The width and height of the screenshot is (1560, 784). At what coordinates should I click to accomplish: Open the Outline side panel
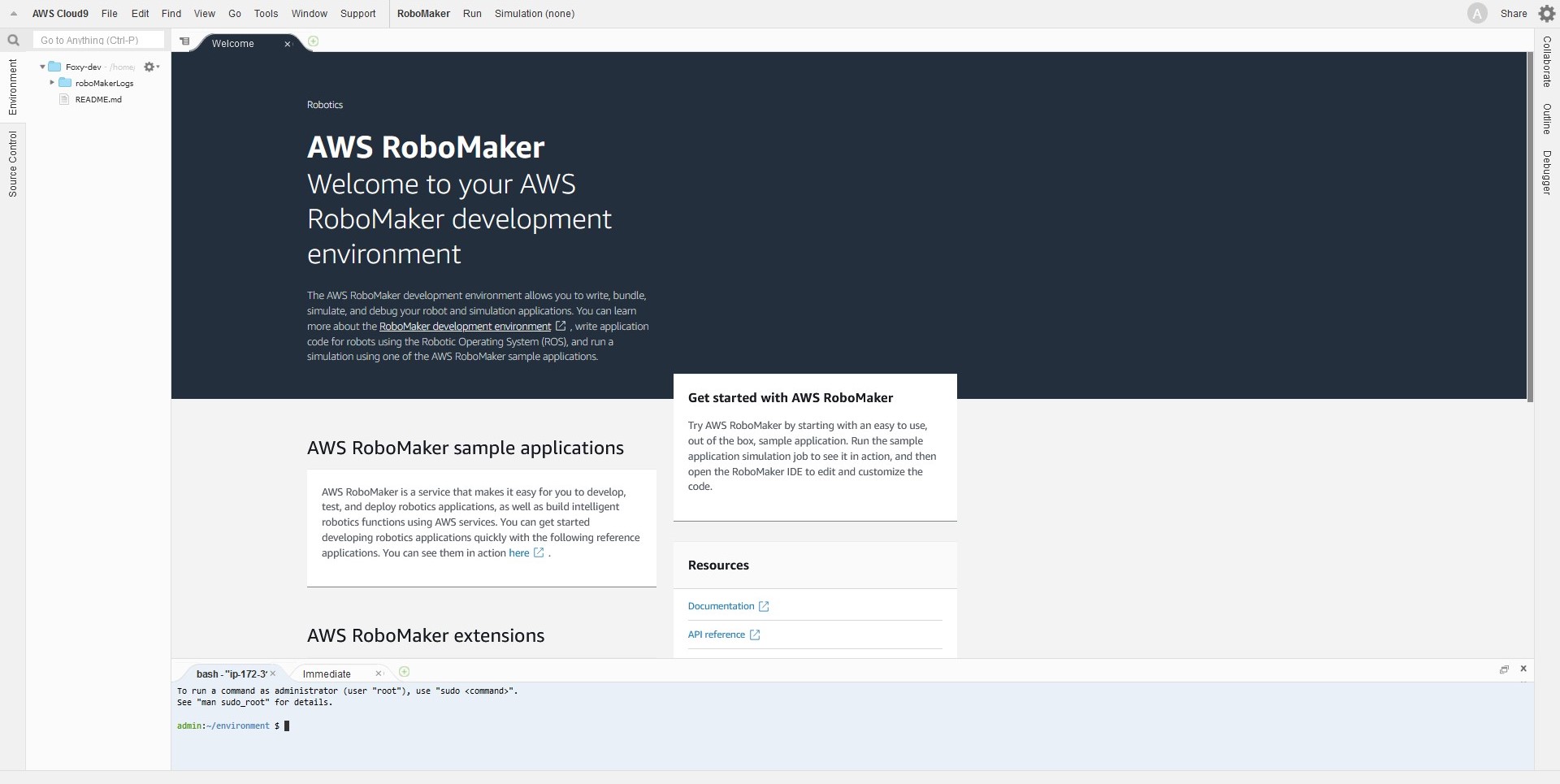click(x=1547, y=119)
